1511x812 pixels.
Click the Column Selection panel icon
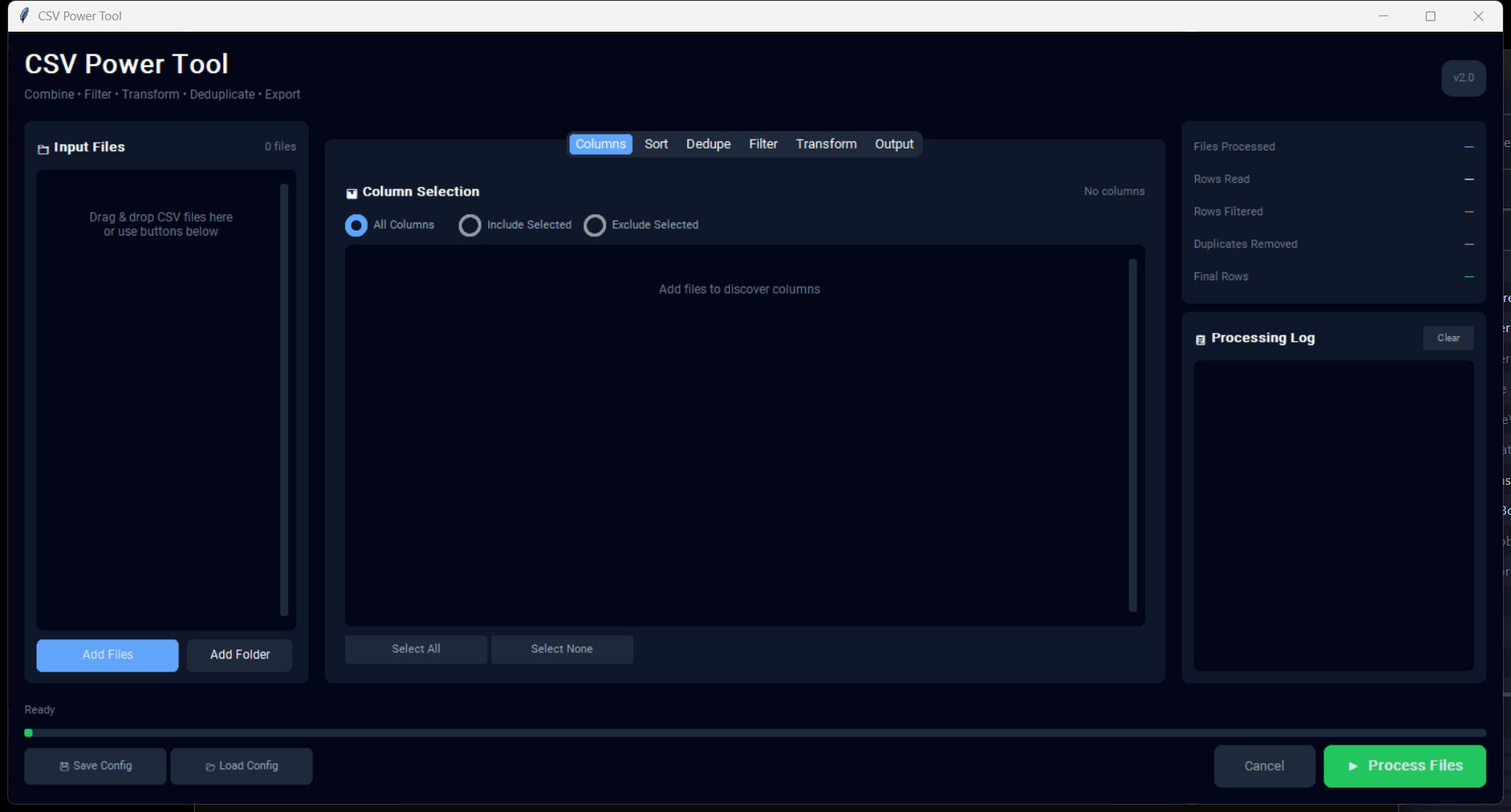coord(352,192)
